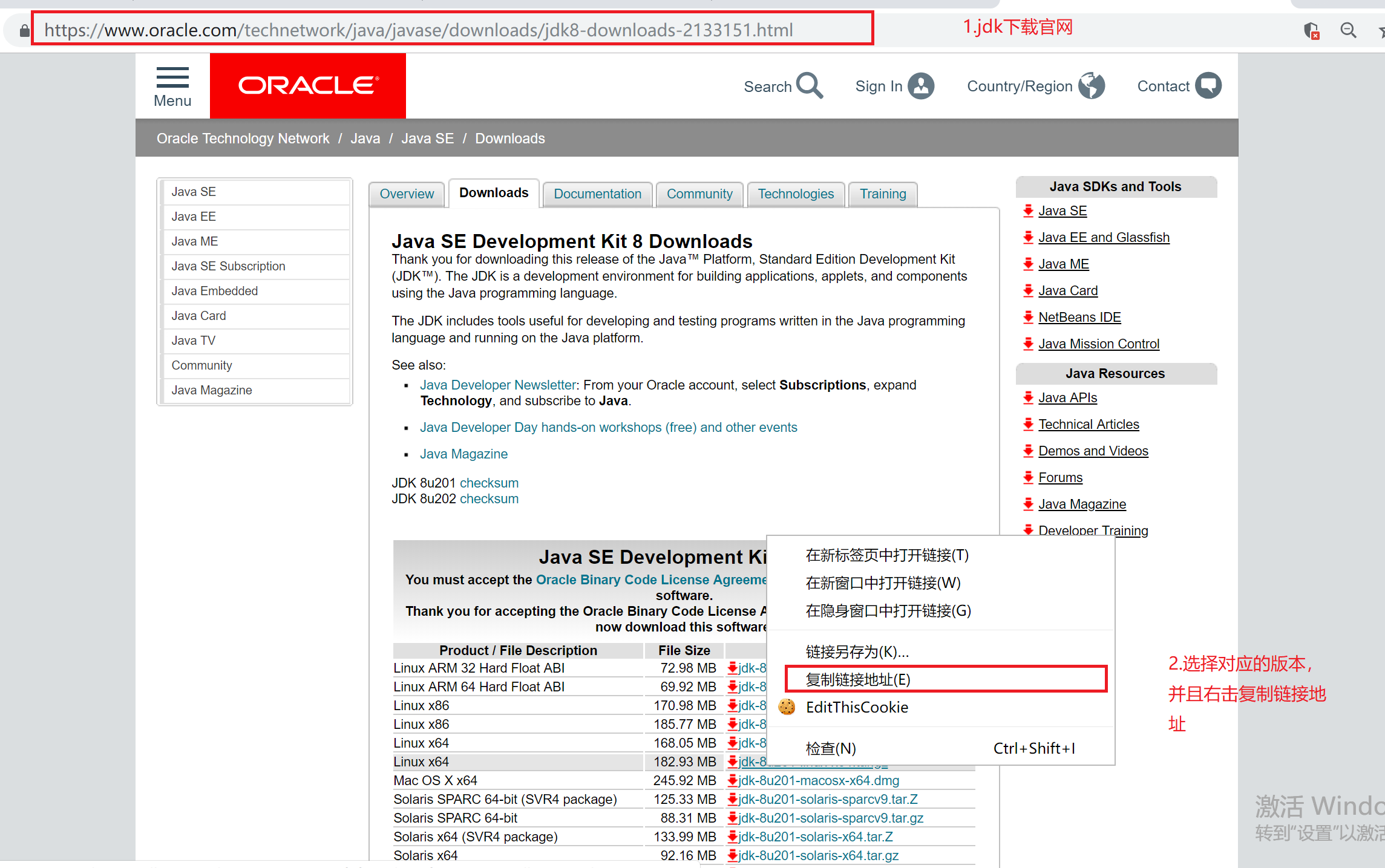
Task: Switch to the Documentation tab
Action: pyautogui.click(x=597, y=194)
